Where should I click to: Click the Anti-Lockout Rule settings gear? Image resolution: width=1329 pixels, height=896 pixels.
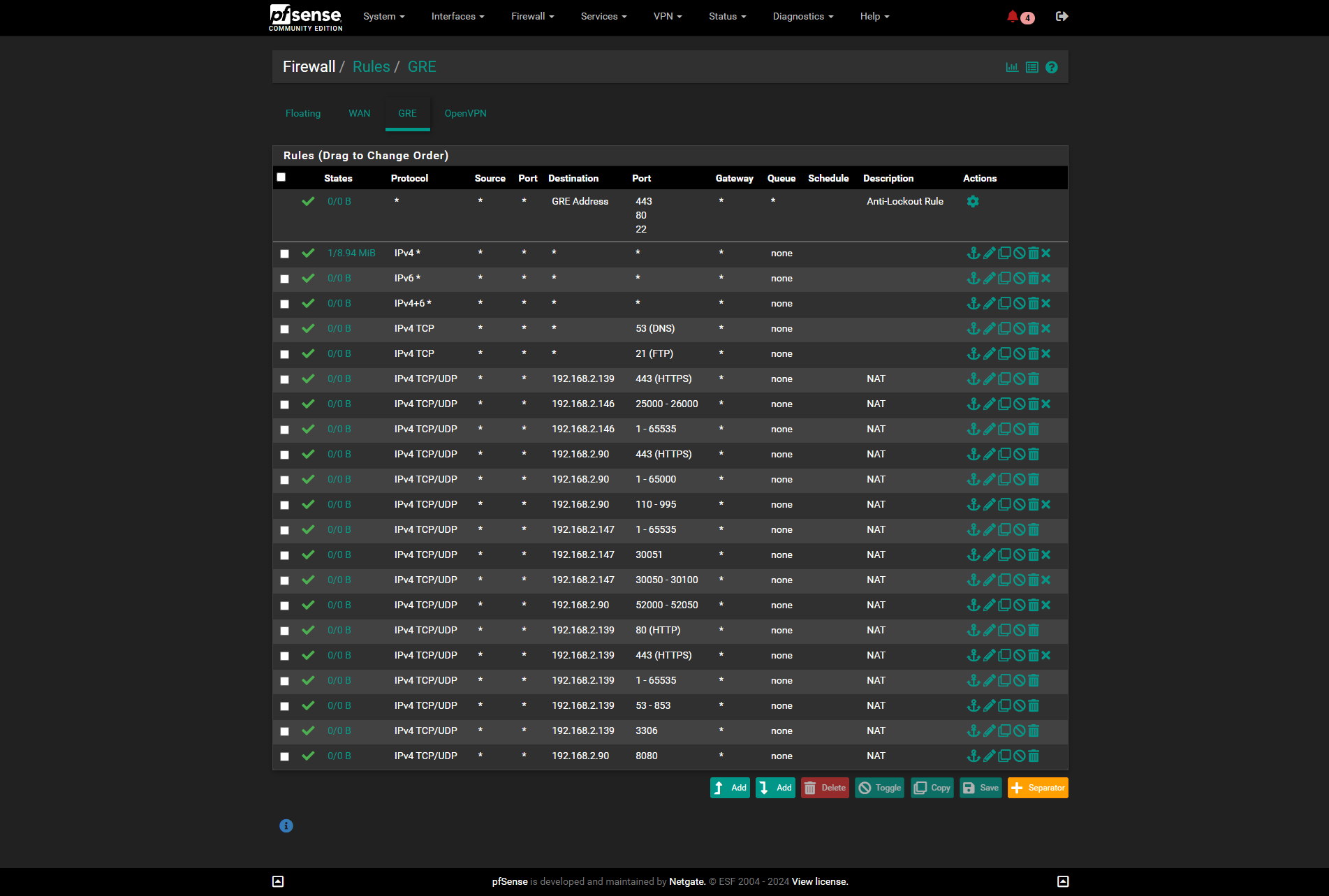tap(973, 202)
